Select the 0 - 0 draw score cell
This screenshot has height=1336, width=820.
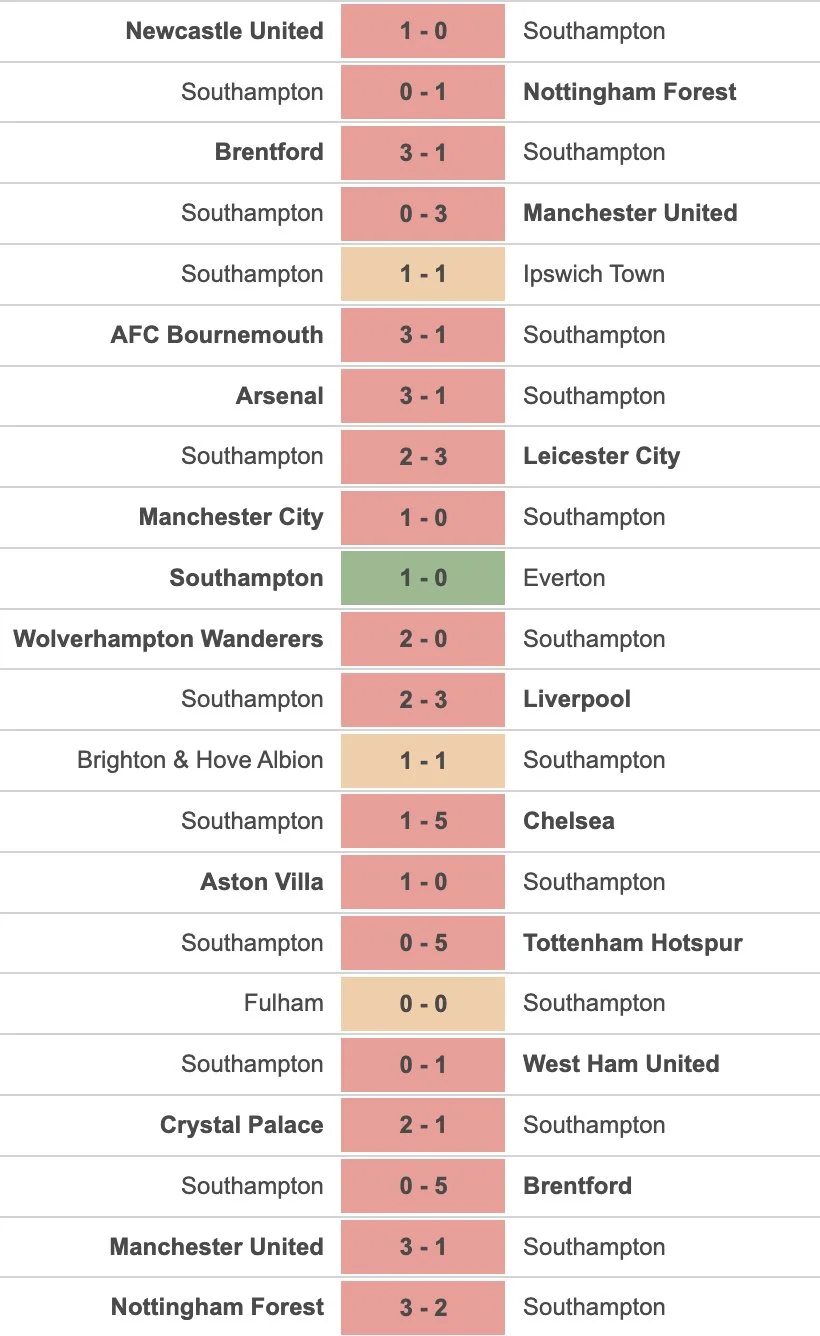coord(422,1003)
